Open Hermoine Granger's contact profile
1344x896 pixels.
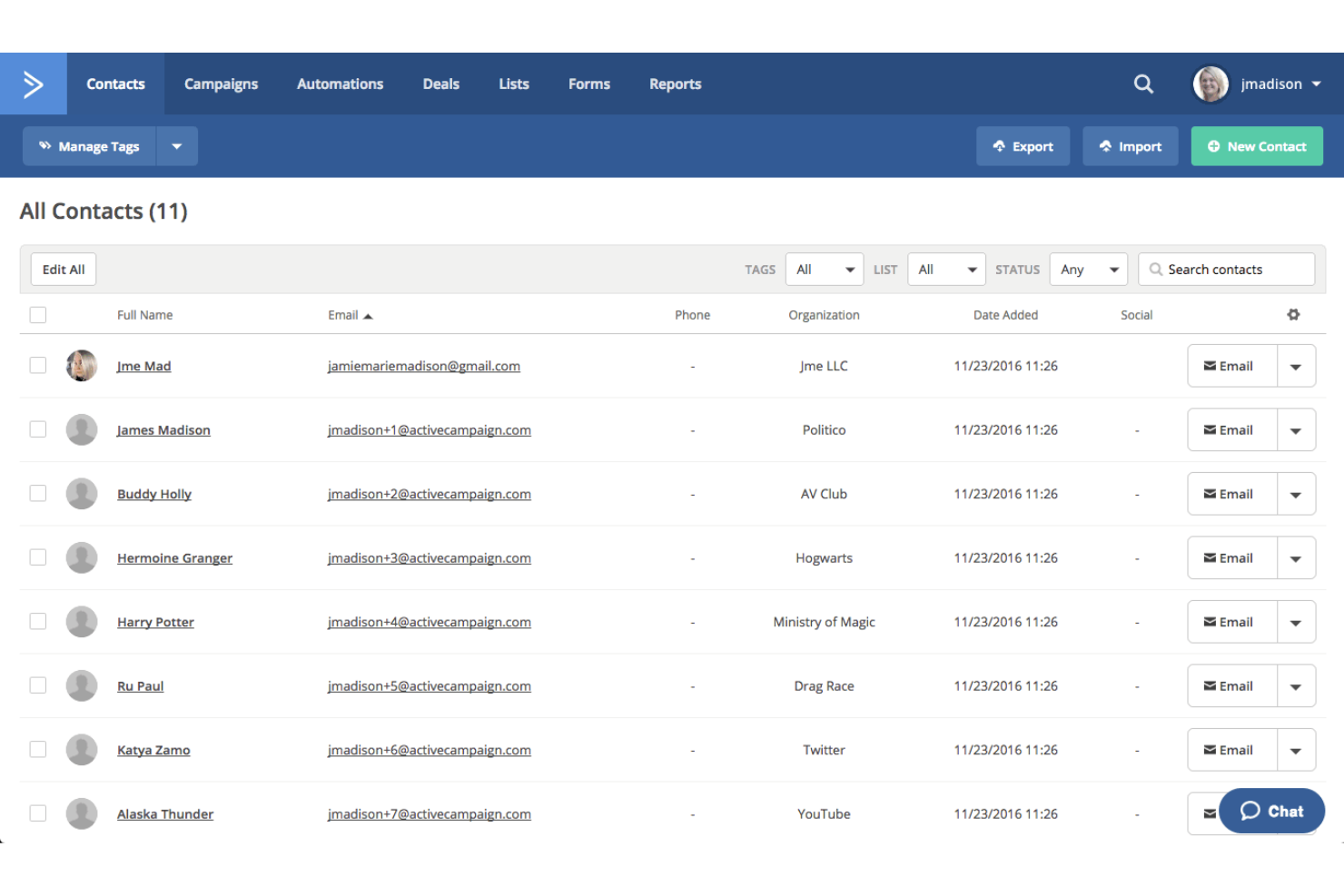(x=174, y=557)
